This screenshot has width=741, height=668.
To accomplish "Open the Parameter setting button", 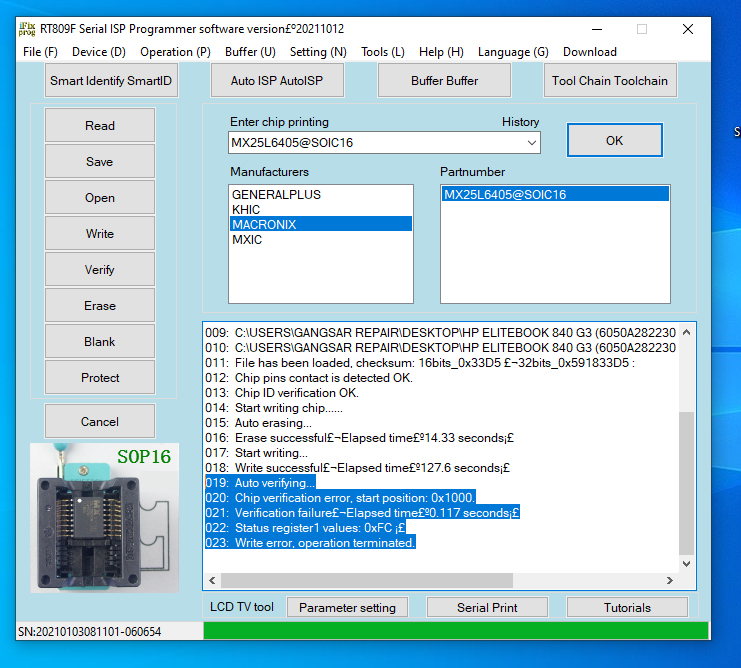I will [347, 608].
